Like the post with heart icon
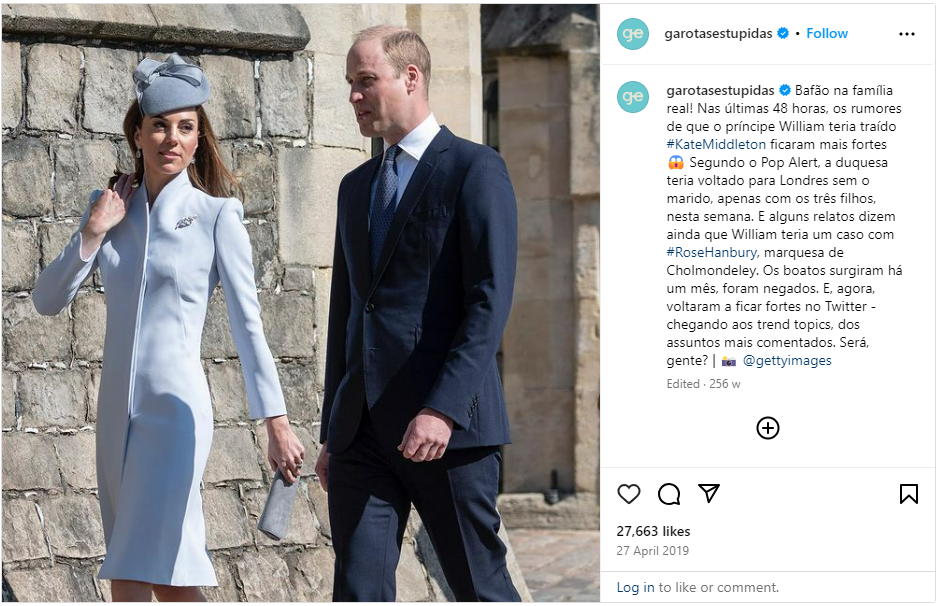This screenshot has height=606, width=939. click(629, 494)
